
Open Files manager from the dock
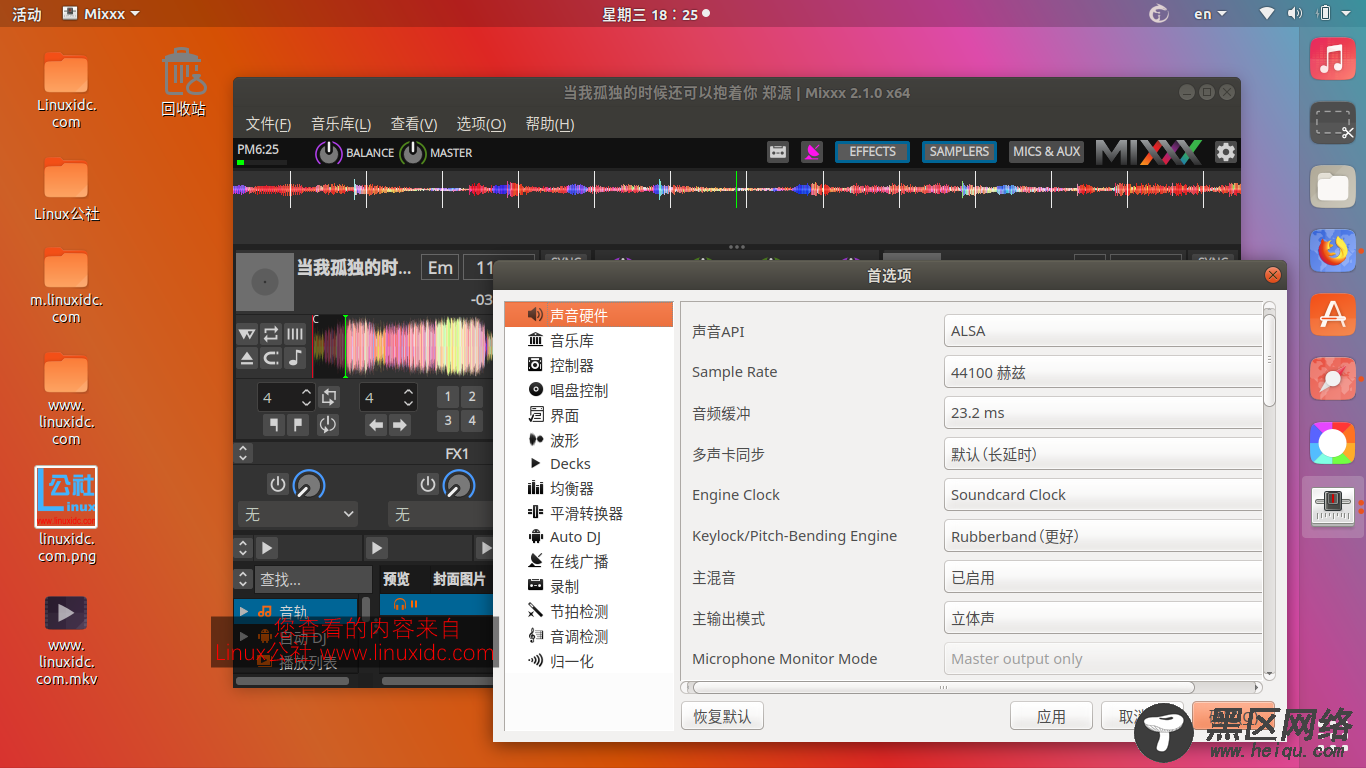(x=1332, y=187)
